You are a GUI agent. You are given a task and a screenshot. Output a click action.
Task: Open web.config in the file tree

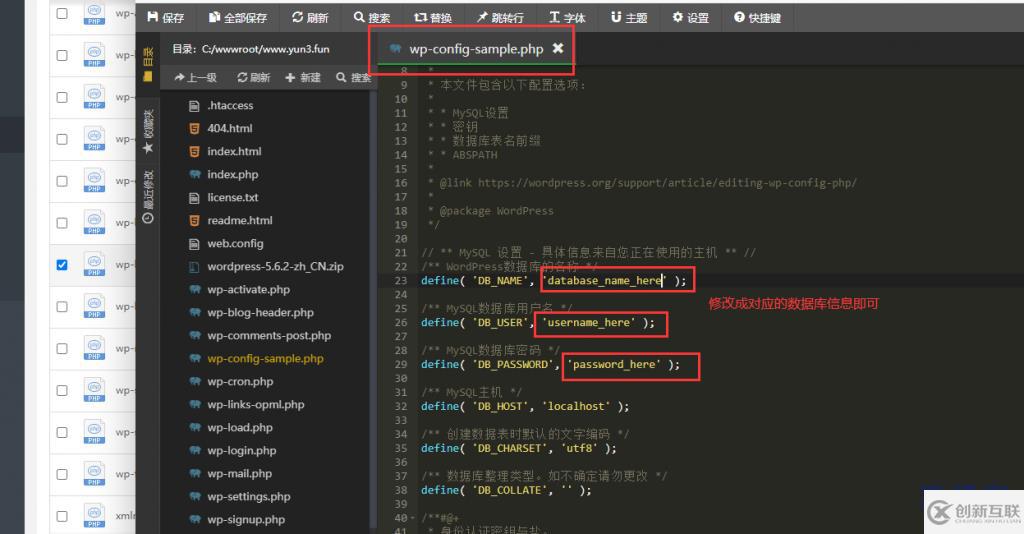[x=235, y=243]
